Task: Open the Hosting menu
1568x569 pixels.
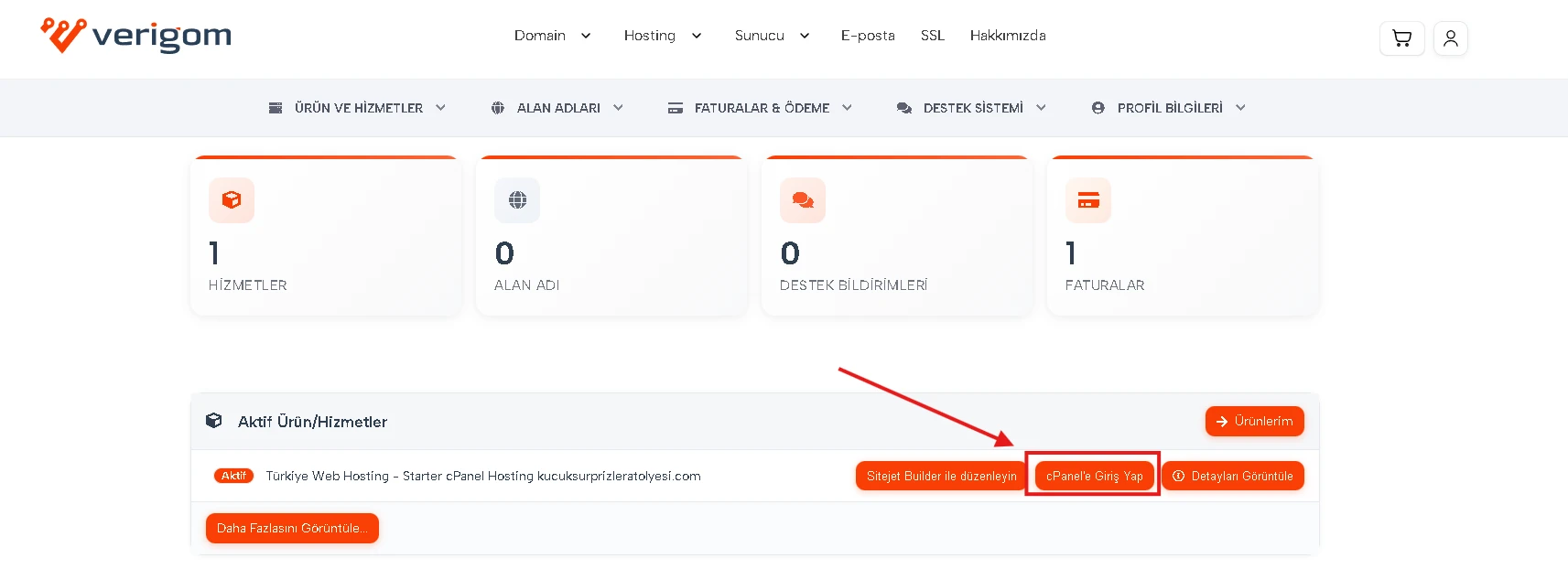Action: pyautogui.click(x=650, y=36)
